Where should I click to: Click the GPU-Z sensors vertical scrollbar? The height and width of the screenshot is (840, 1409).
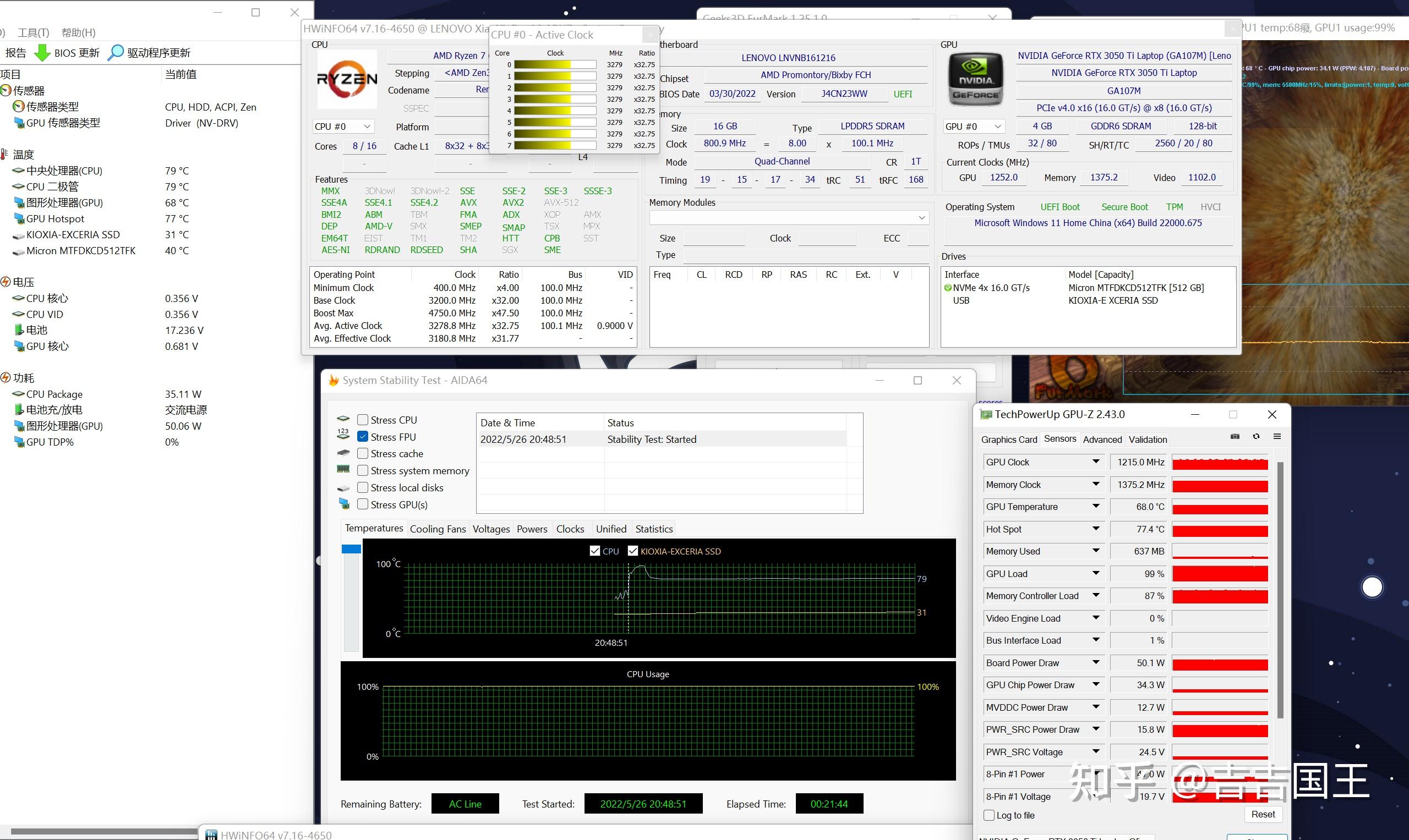1280,589
